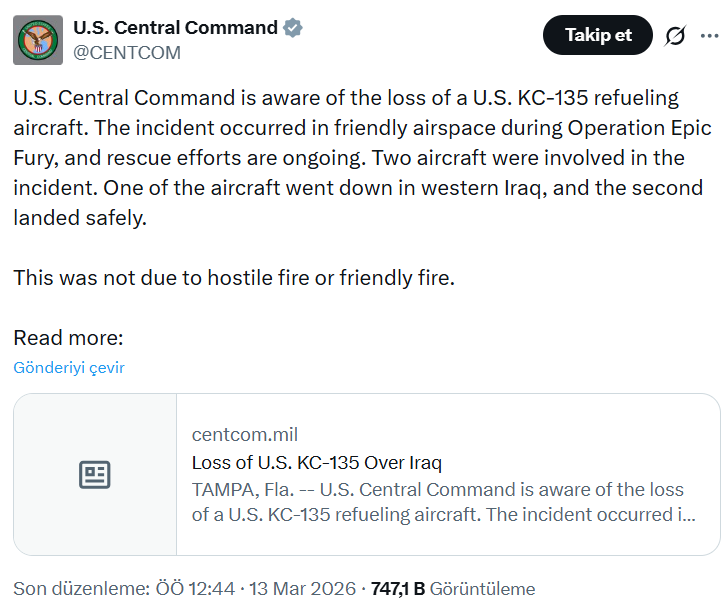Open the 747,1 B Görüntüleme view count

click(452, 588)
